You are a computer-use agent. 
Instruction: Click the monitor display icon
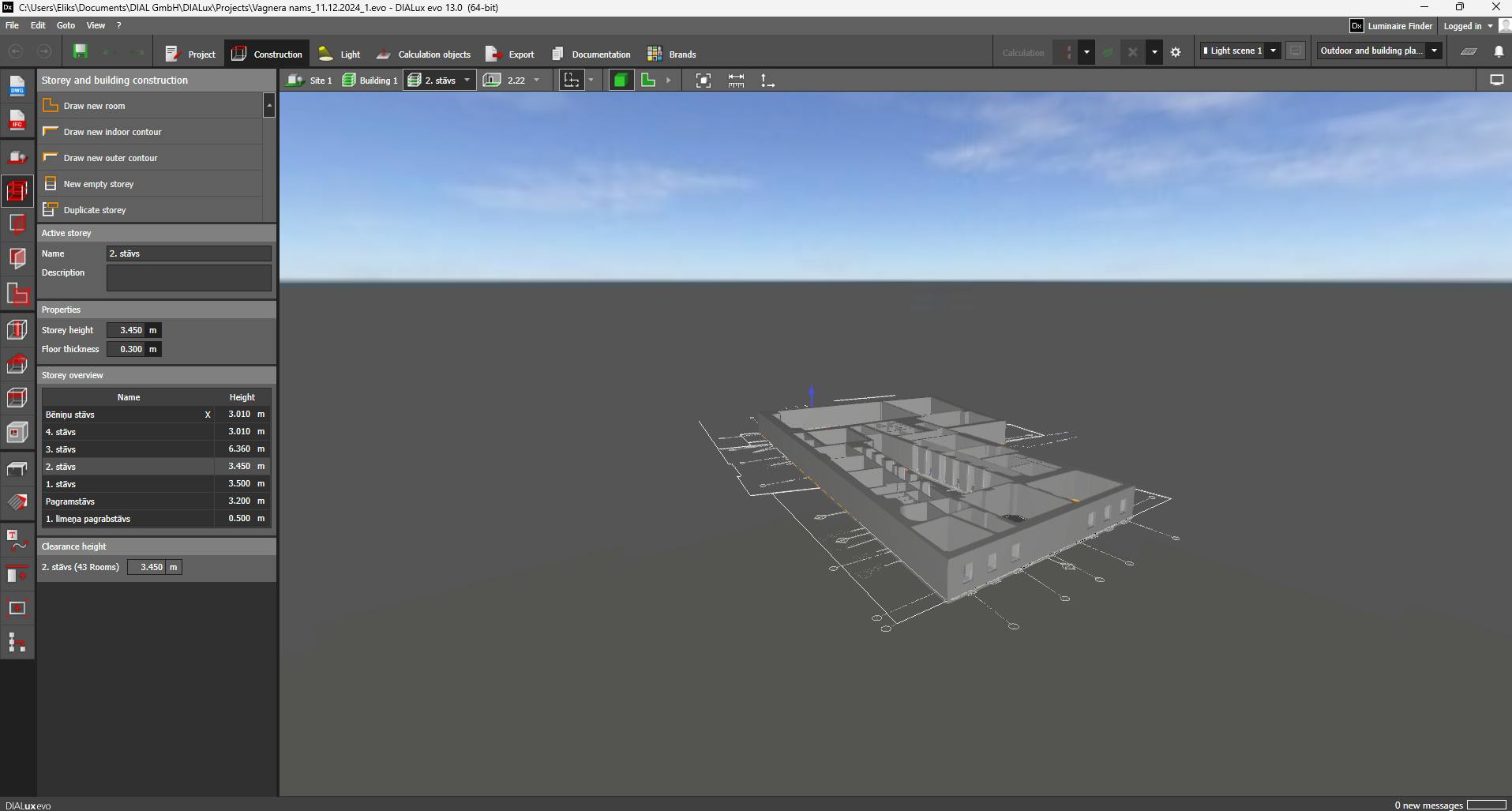point(1496,81)
